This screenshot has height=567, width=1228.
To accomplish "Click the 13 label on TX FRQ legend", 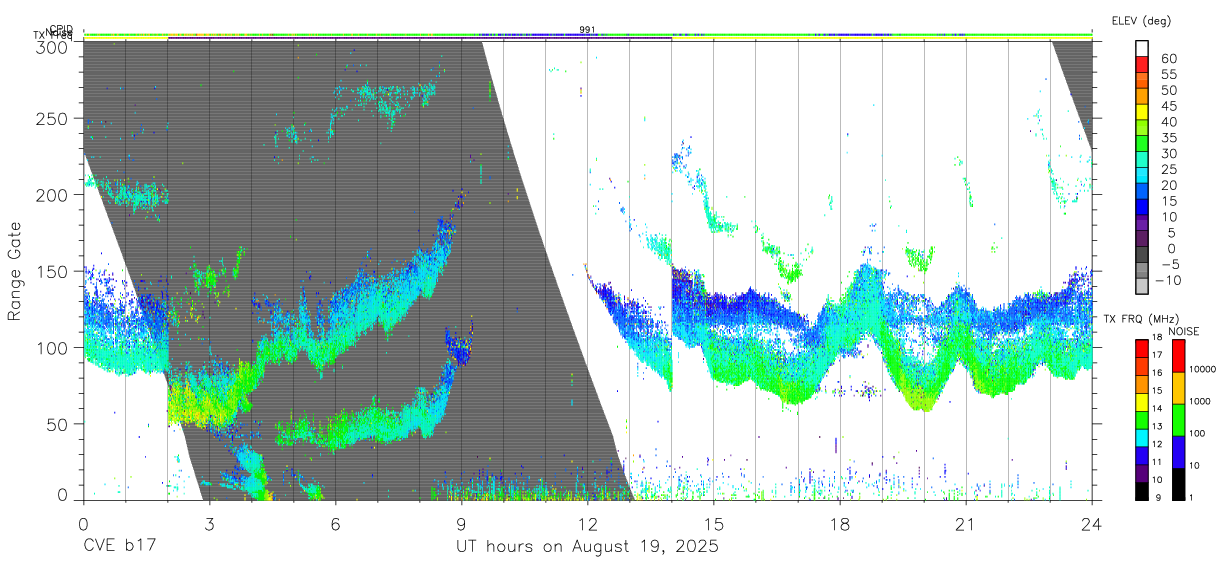I will pyautogui.click(x=1157, y=426).
